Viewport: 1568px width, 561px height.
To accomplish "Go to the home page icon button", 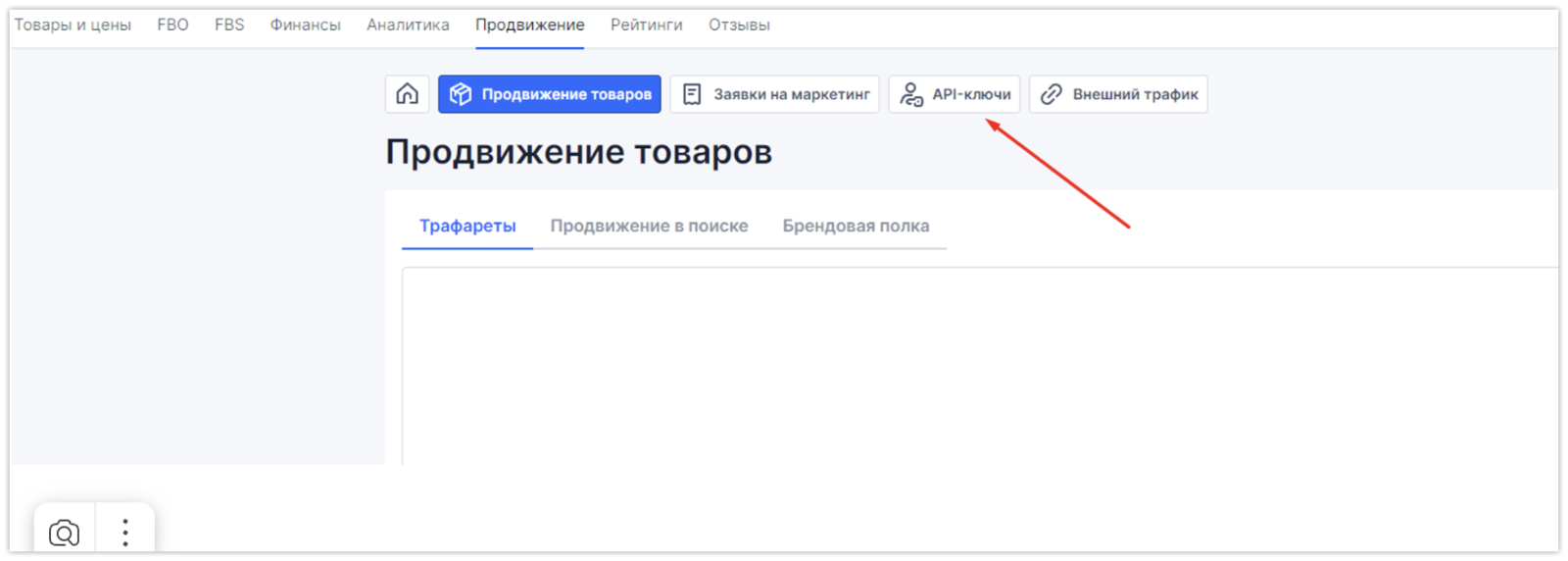I will tap(407, 94).
